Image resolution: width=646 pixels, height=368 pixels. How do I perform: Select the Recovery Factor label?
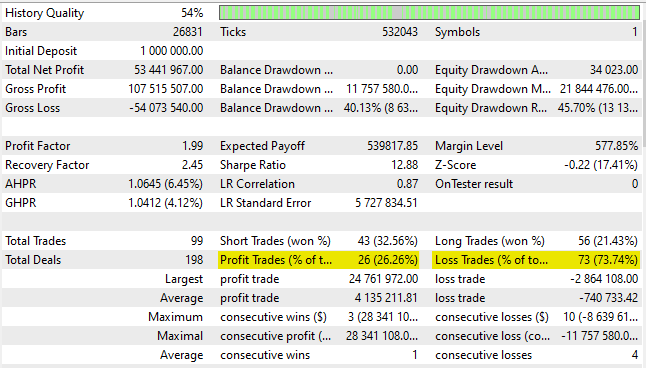coord(47,164)
